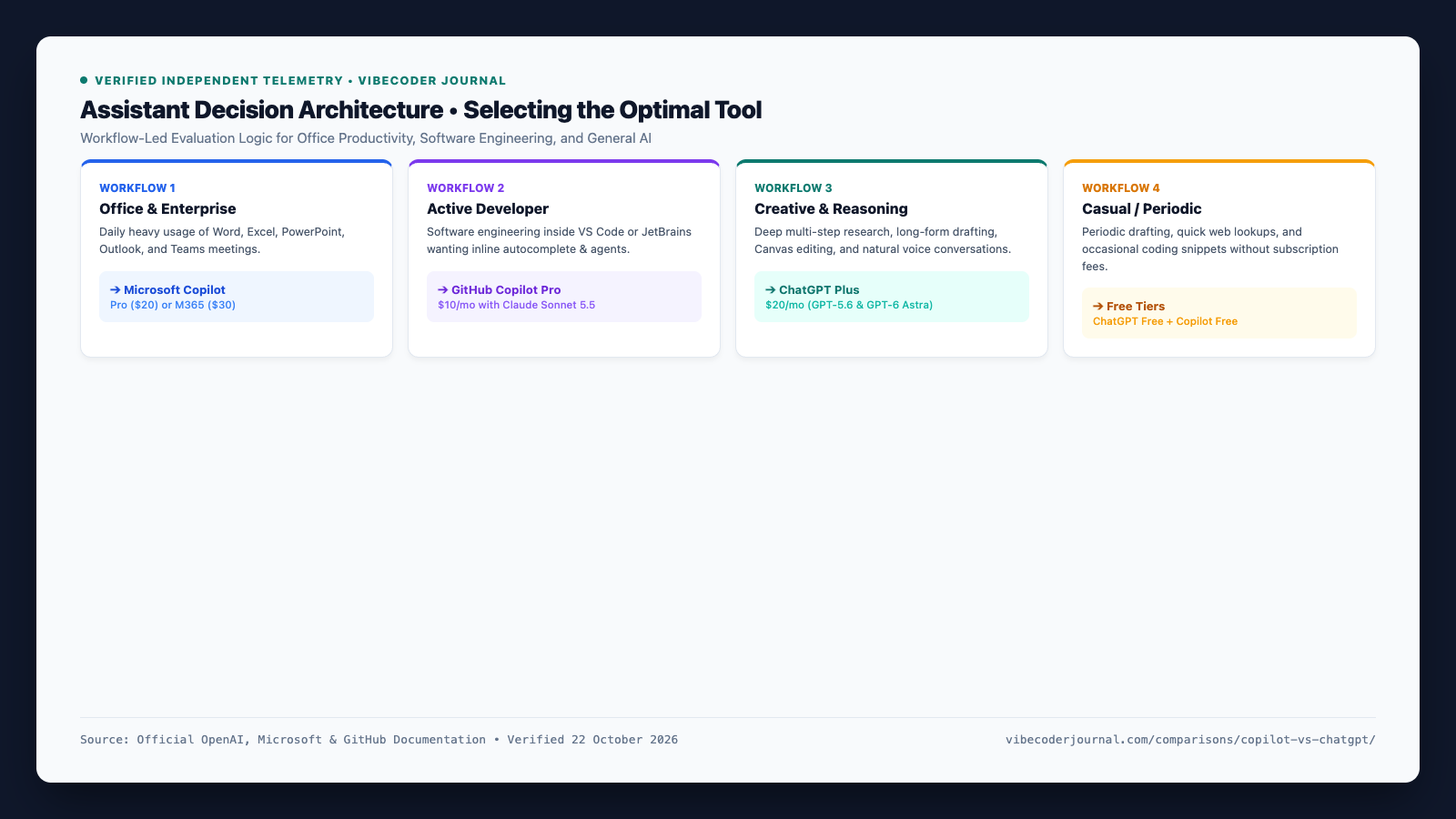Screen dimensions: 1456x819
Task: Select the 'Office & Enterprise' card title
Action: pos(167,208)
